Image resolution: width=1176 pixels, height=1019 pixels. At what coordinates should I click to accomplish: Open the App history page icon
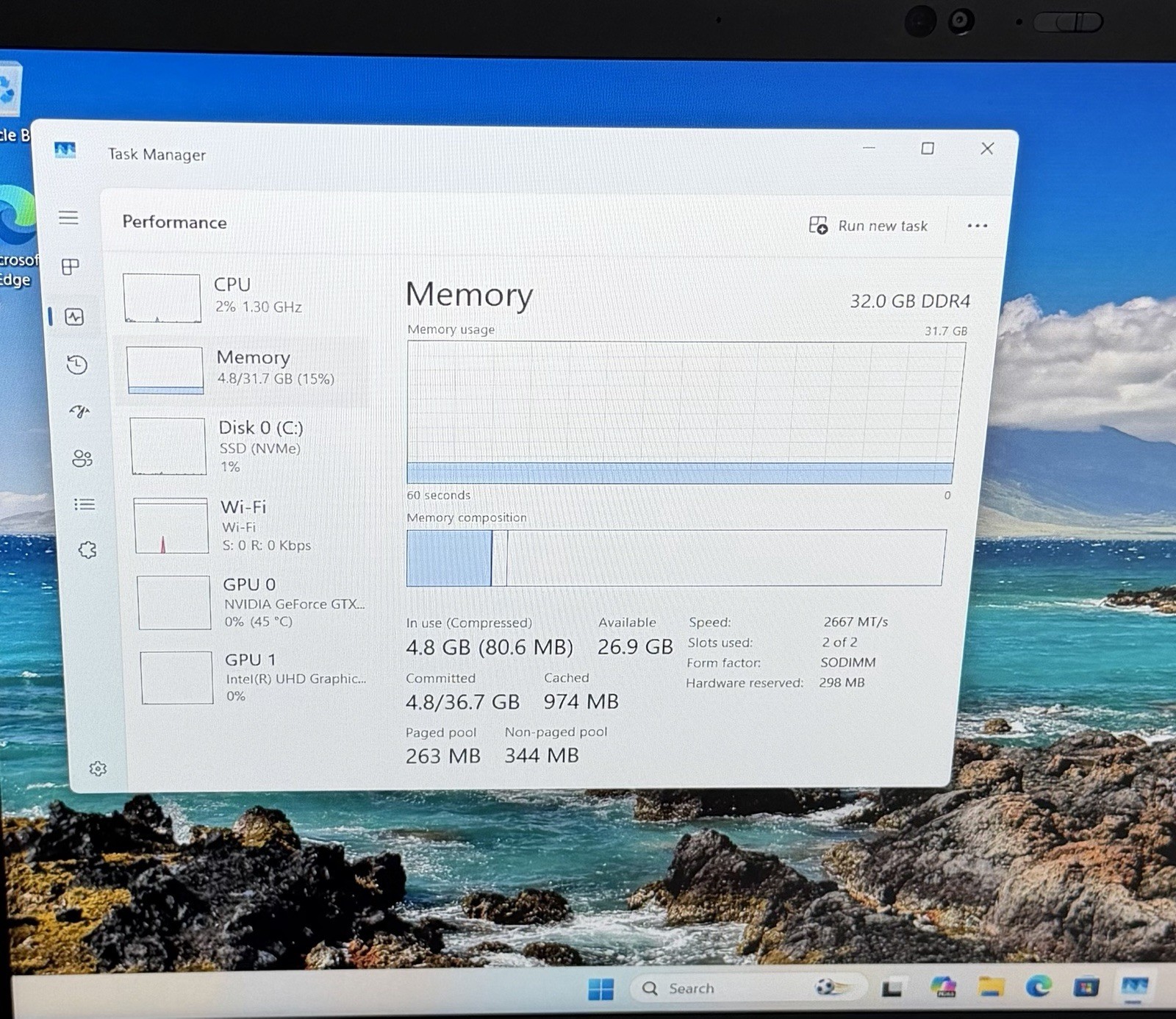pyautogui.click(x=77, y=365)
